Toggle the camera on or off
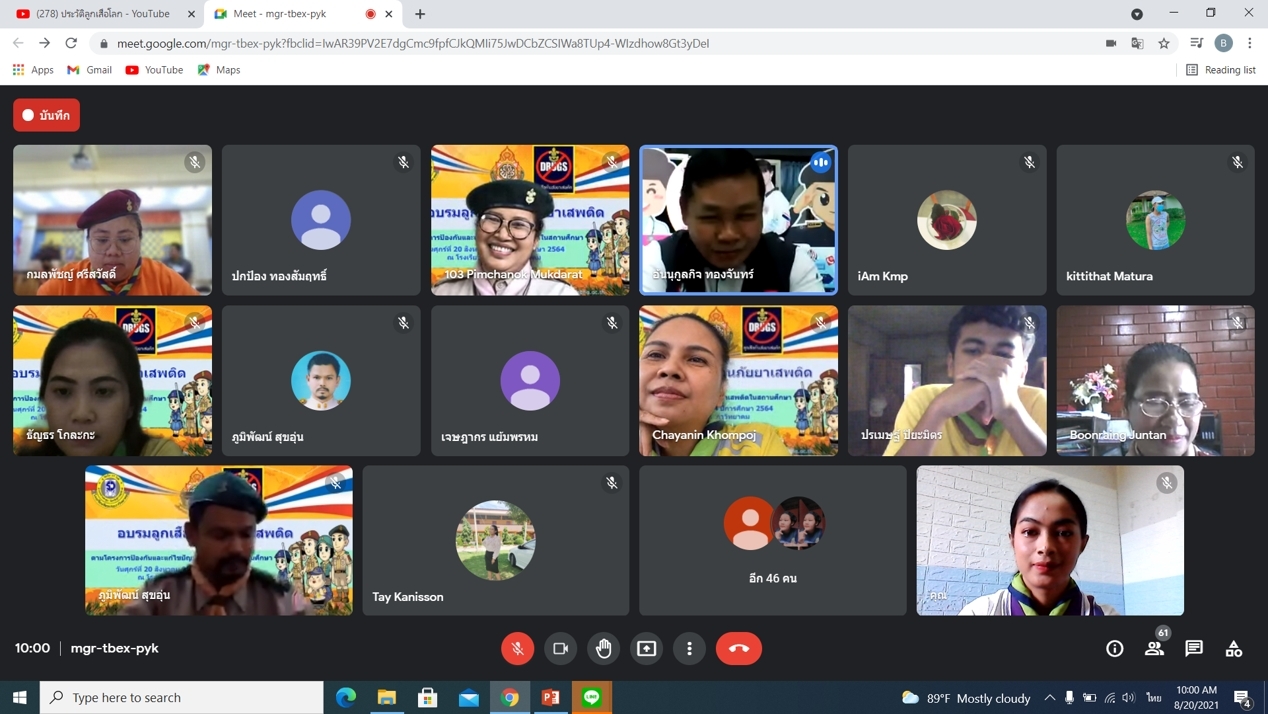1268x714 pixels. pyautogui.click(x=561, y=649)
